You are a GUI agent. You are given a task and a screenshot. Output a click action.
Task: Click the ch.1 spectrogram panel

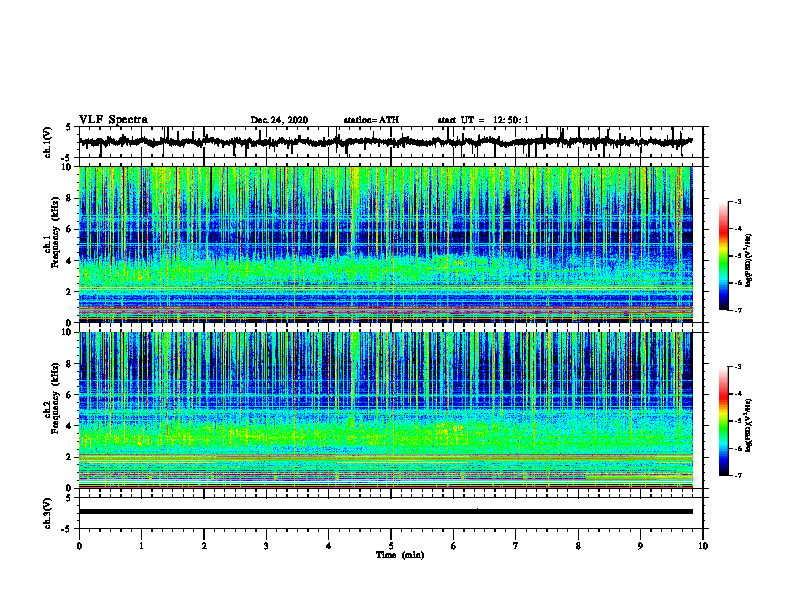pyautogui.click(x=386, y=244)
